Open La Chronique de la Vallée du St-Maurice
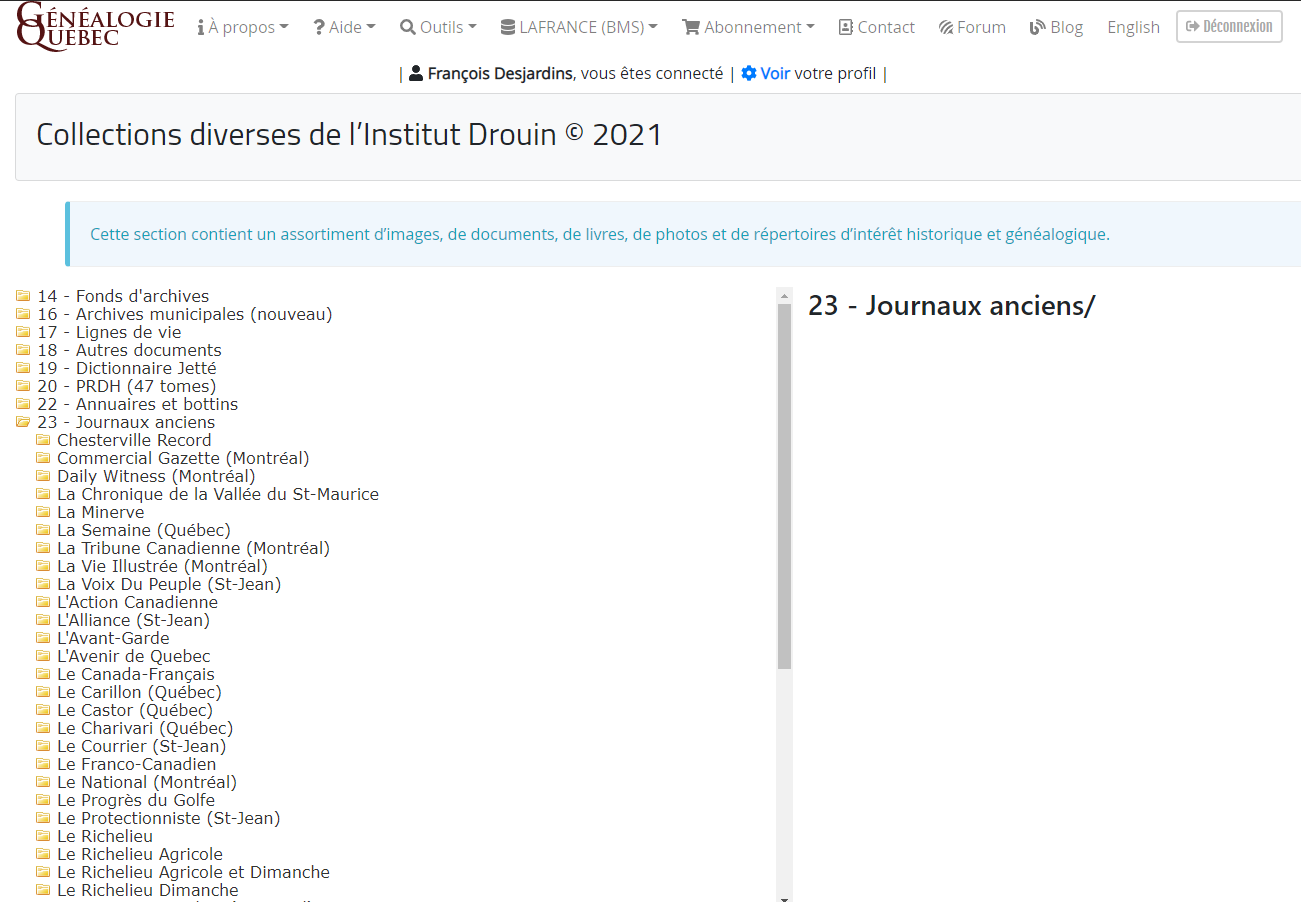The width and height of the screenshot is (1301, 902). pos(218,494)
